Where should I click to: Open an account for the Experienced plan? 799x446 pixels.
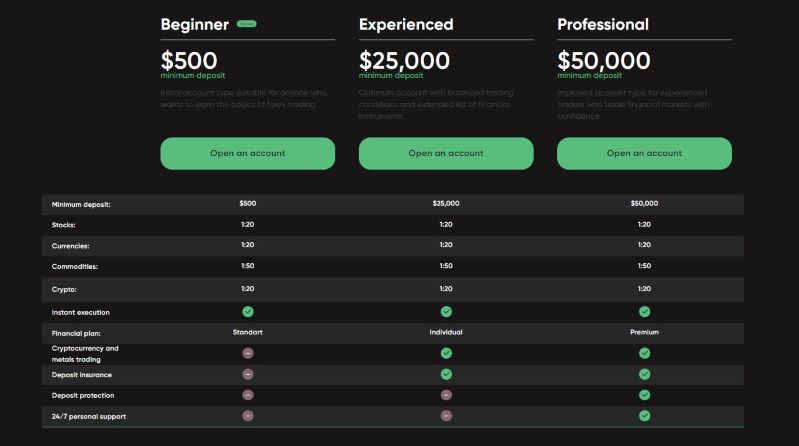tap(445, 153)
